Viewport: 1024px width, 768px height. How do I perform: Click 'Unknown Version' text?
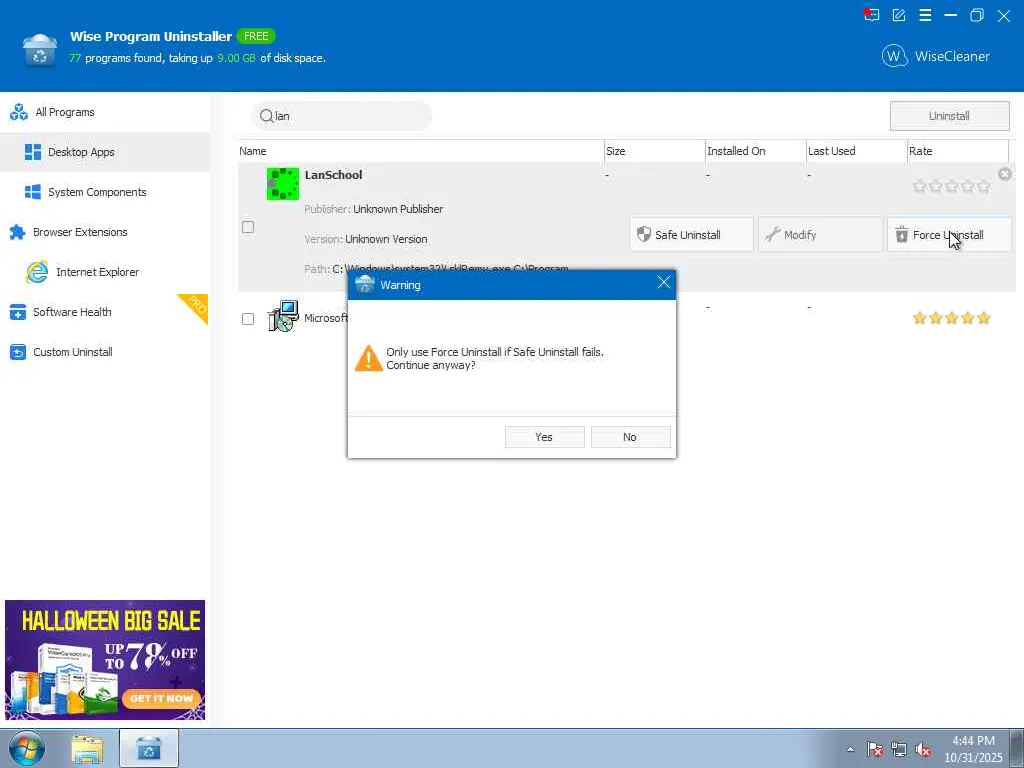(x=386, y=239)
